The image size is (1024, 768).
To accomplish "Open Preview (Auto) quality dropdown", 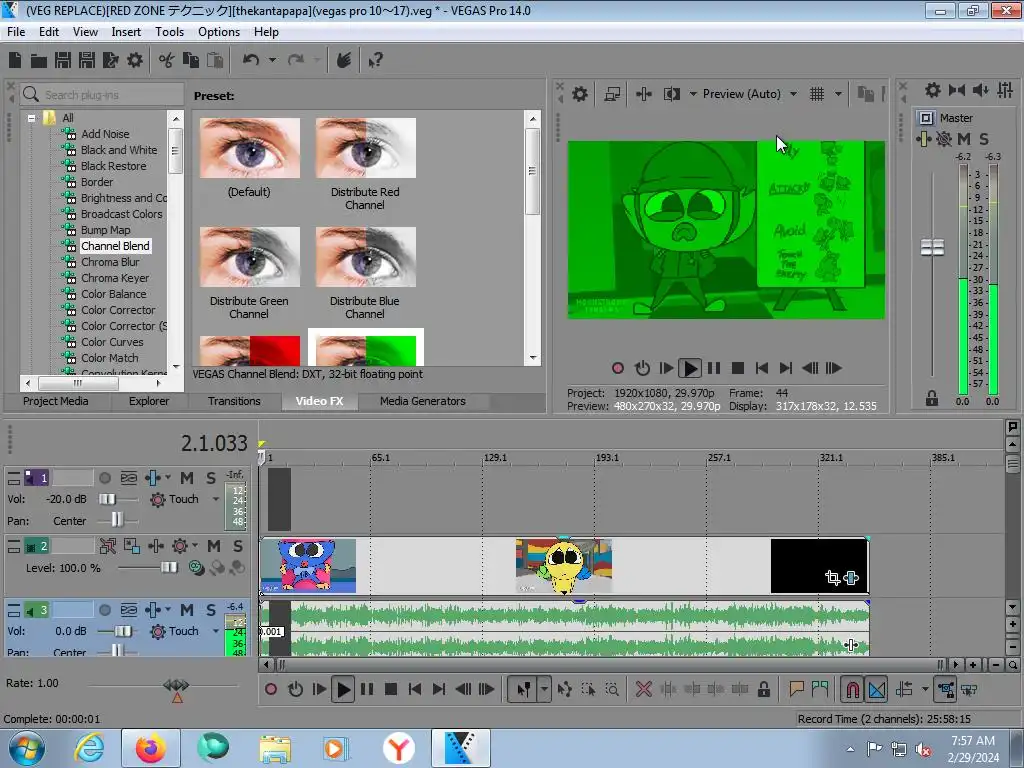I will [793, 94].
